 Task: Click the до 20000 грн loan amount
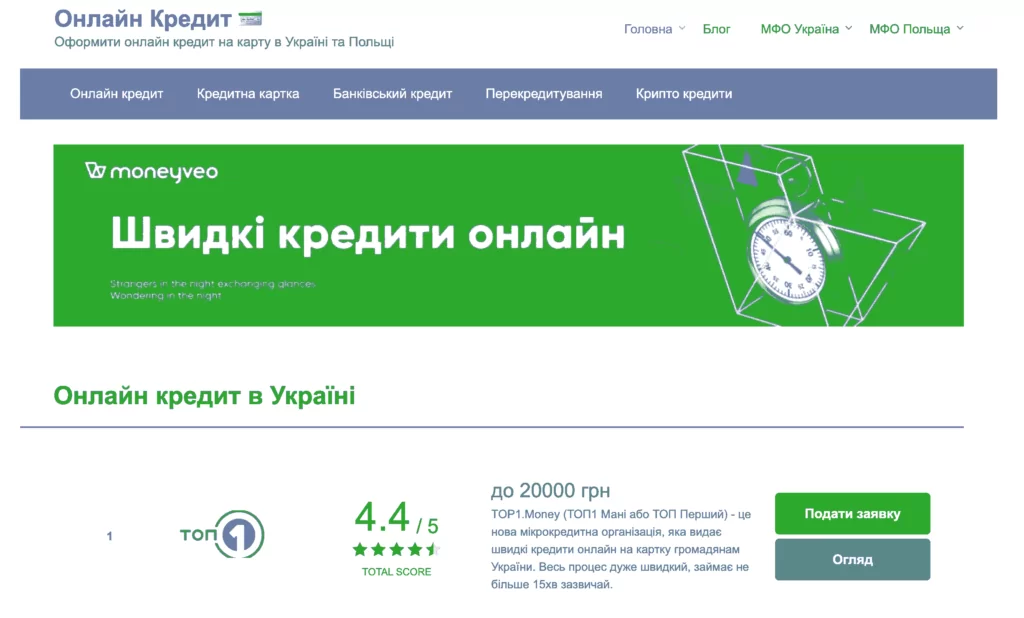click(x=551, y=490)
